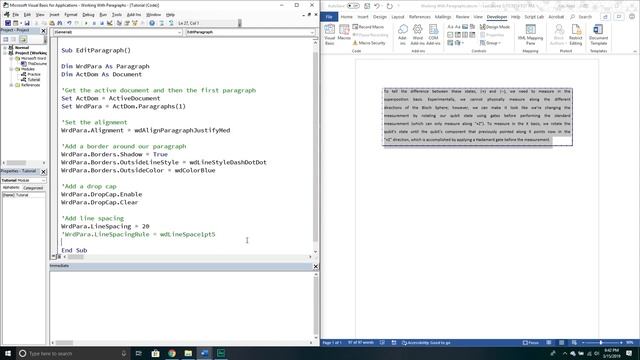Open the XML Mapping Pane
The width and height of the screenshot is (640, 360).
tap(530, 35)
